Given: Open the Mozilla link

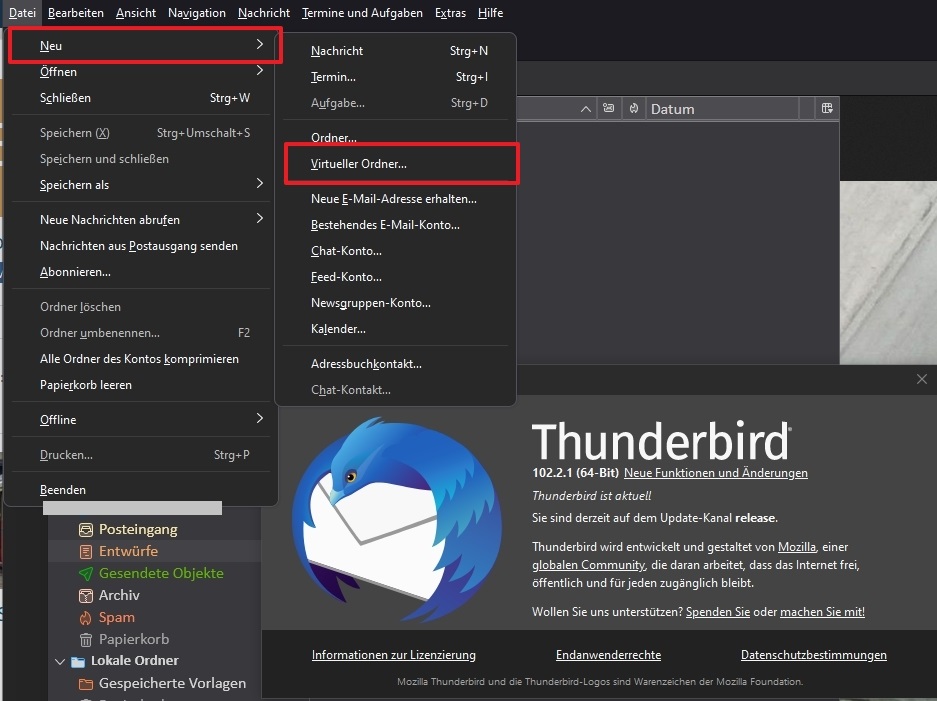Looking at the screenshot, I should 797,547.
